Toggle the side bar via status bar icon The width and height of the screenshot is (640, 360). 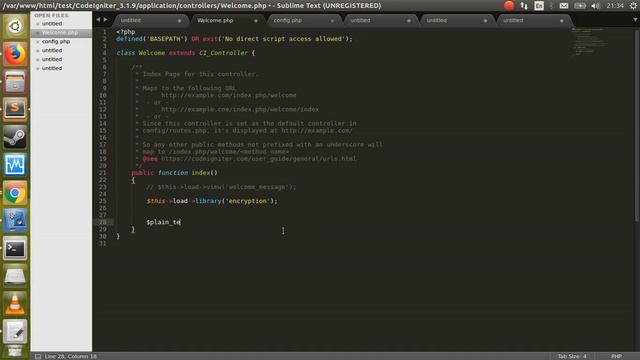(38, 356)
